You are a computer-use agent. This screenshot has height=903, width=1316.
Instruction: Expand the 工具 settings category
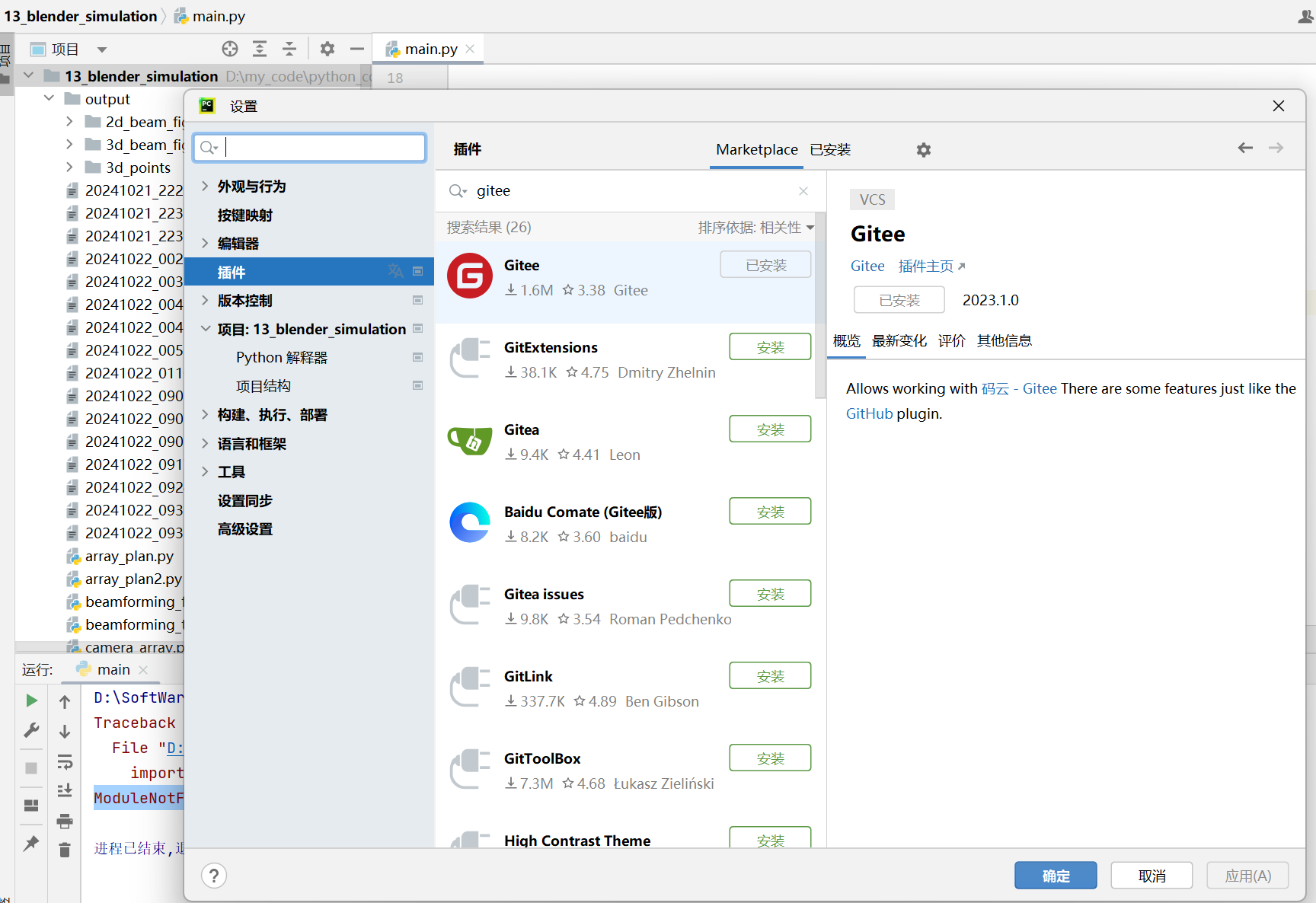(x=205, y=471)
